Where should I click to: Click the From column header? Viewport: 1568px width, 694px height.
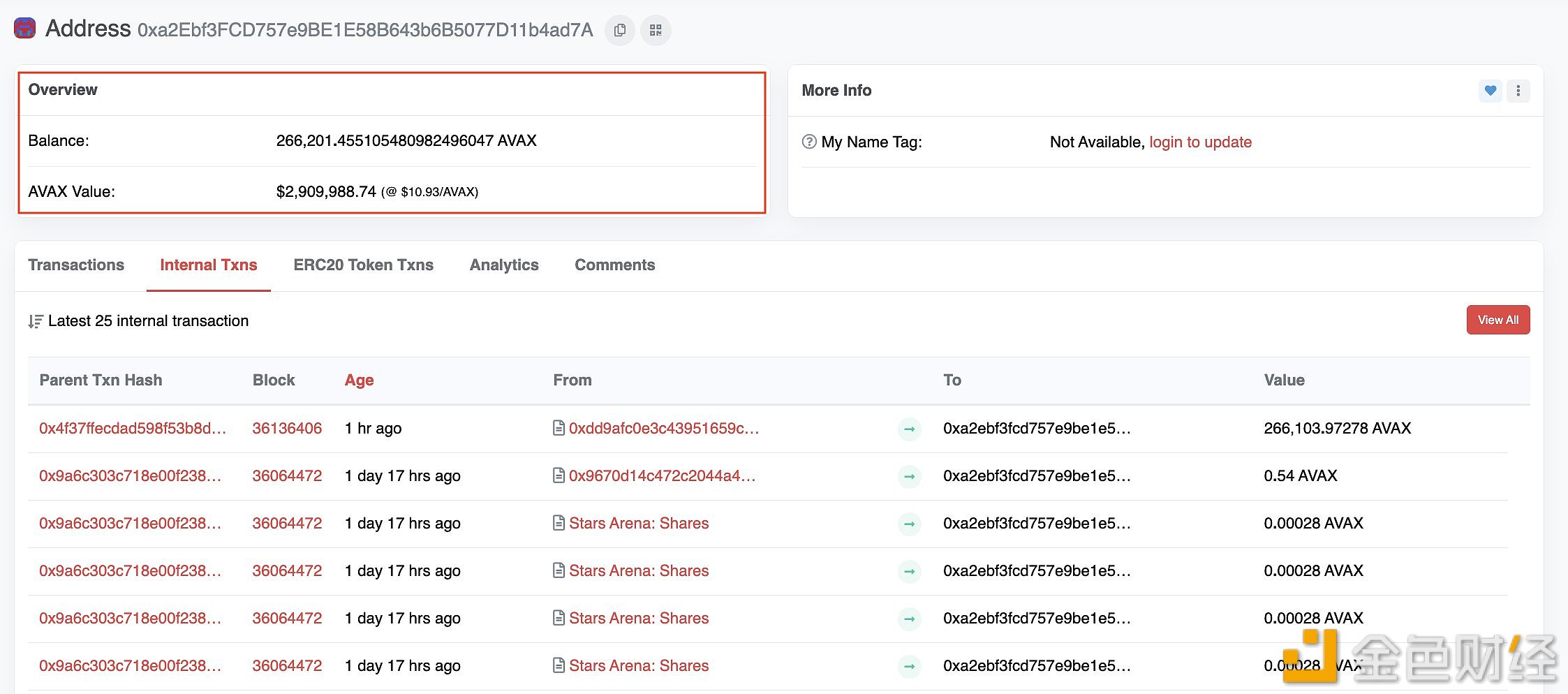(572, 380)
